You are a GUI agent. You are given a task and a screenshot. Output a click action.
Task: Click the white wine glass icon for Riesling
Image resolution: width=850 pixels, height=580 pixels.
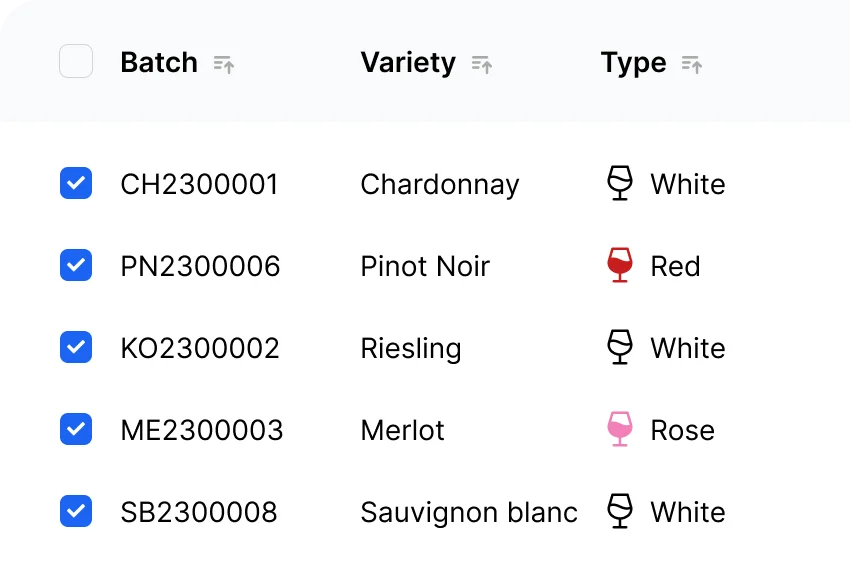[620, 347]
